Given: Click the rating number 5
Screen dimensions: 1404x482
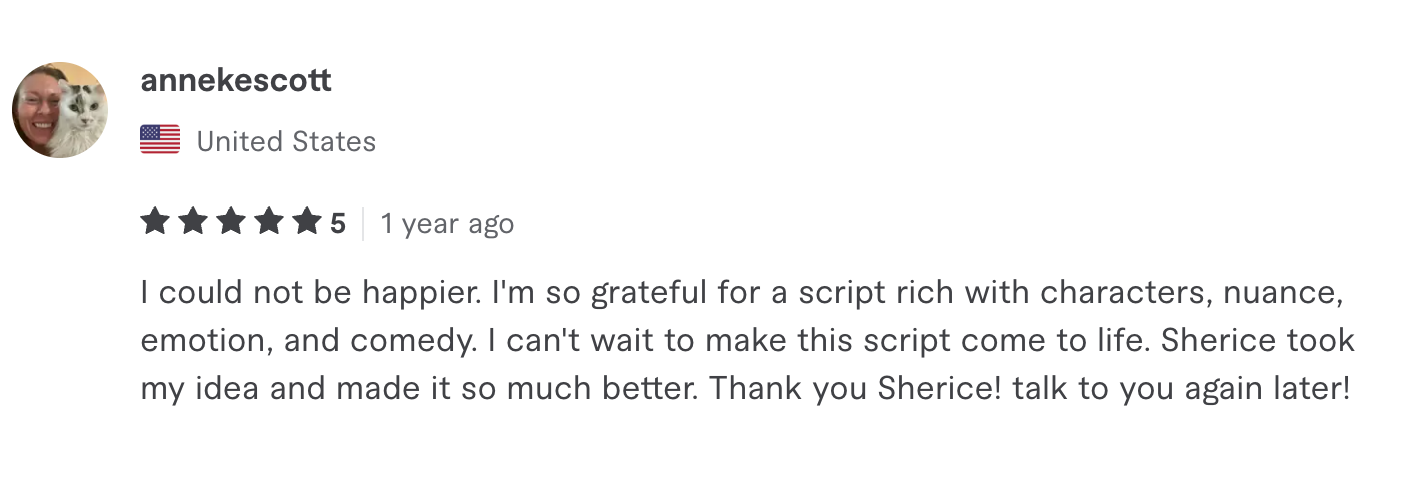Looking at the screenshot, I should tap(337, 223).
